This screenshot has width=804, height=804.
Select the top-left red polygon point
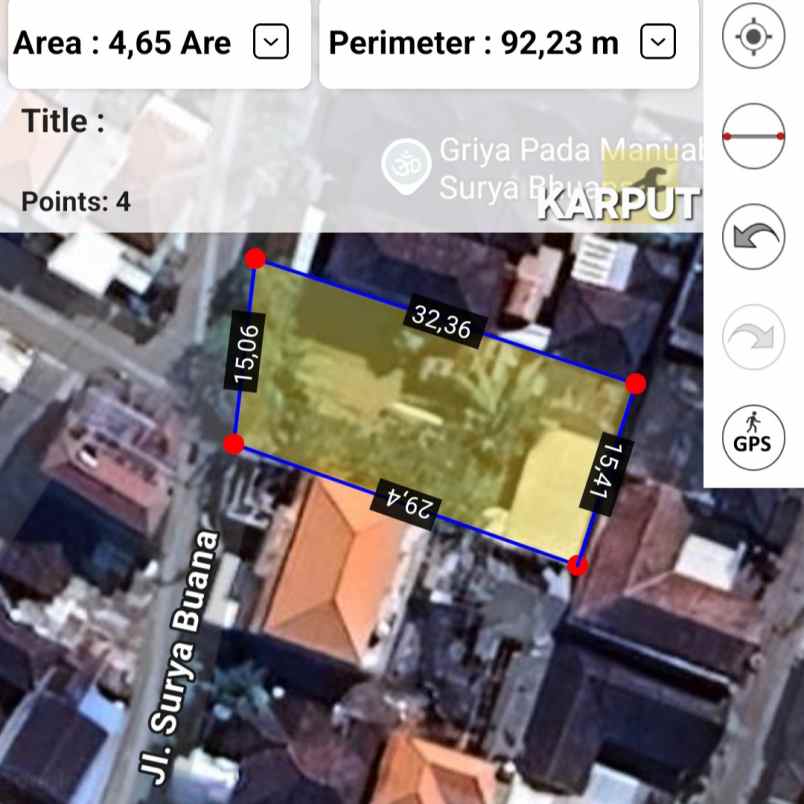click(x=255, y=259)
